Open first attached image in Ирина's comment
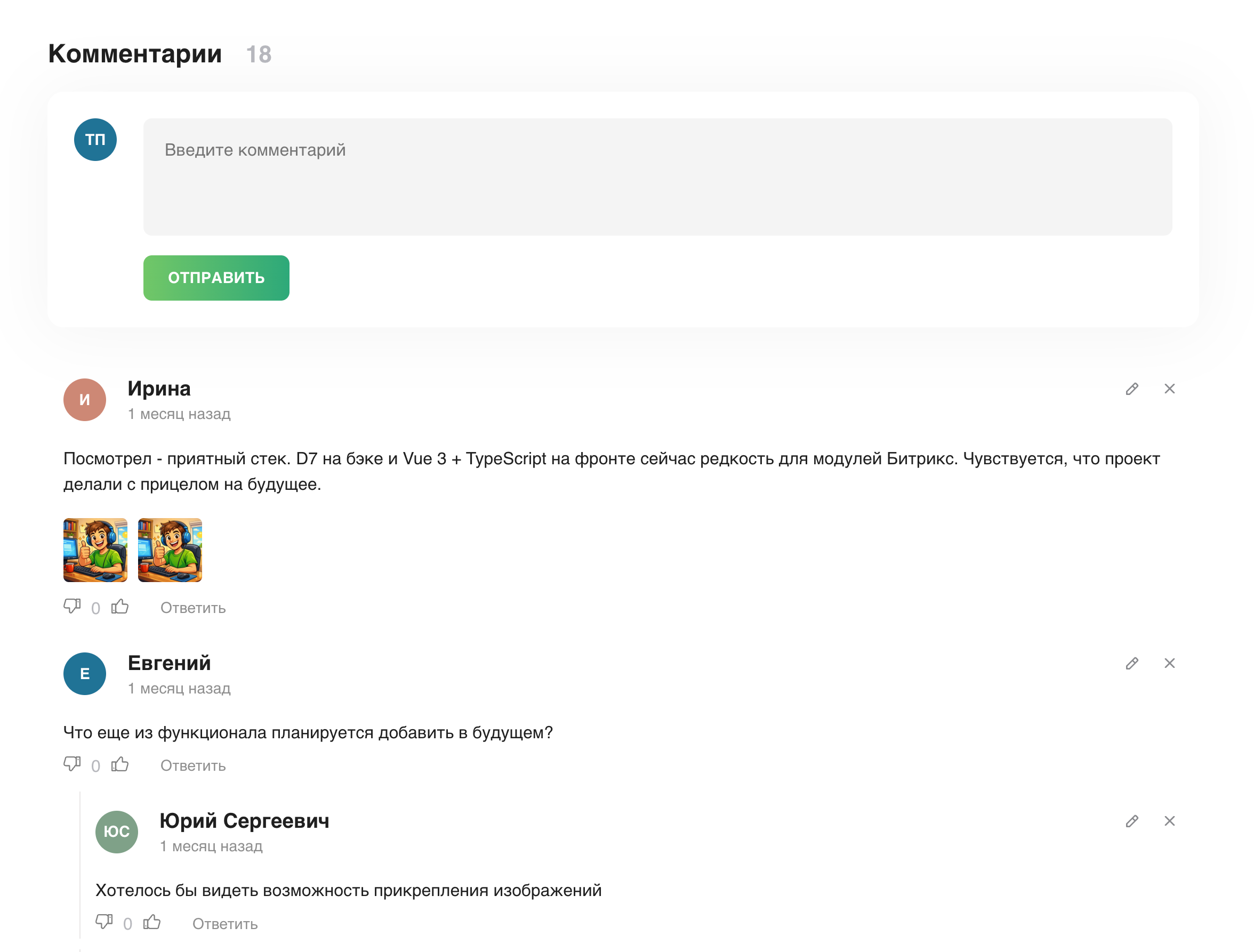Screen dimensions: 1254x952 tap(95, 550)
